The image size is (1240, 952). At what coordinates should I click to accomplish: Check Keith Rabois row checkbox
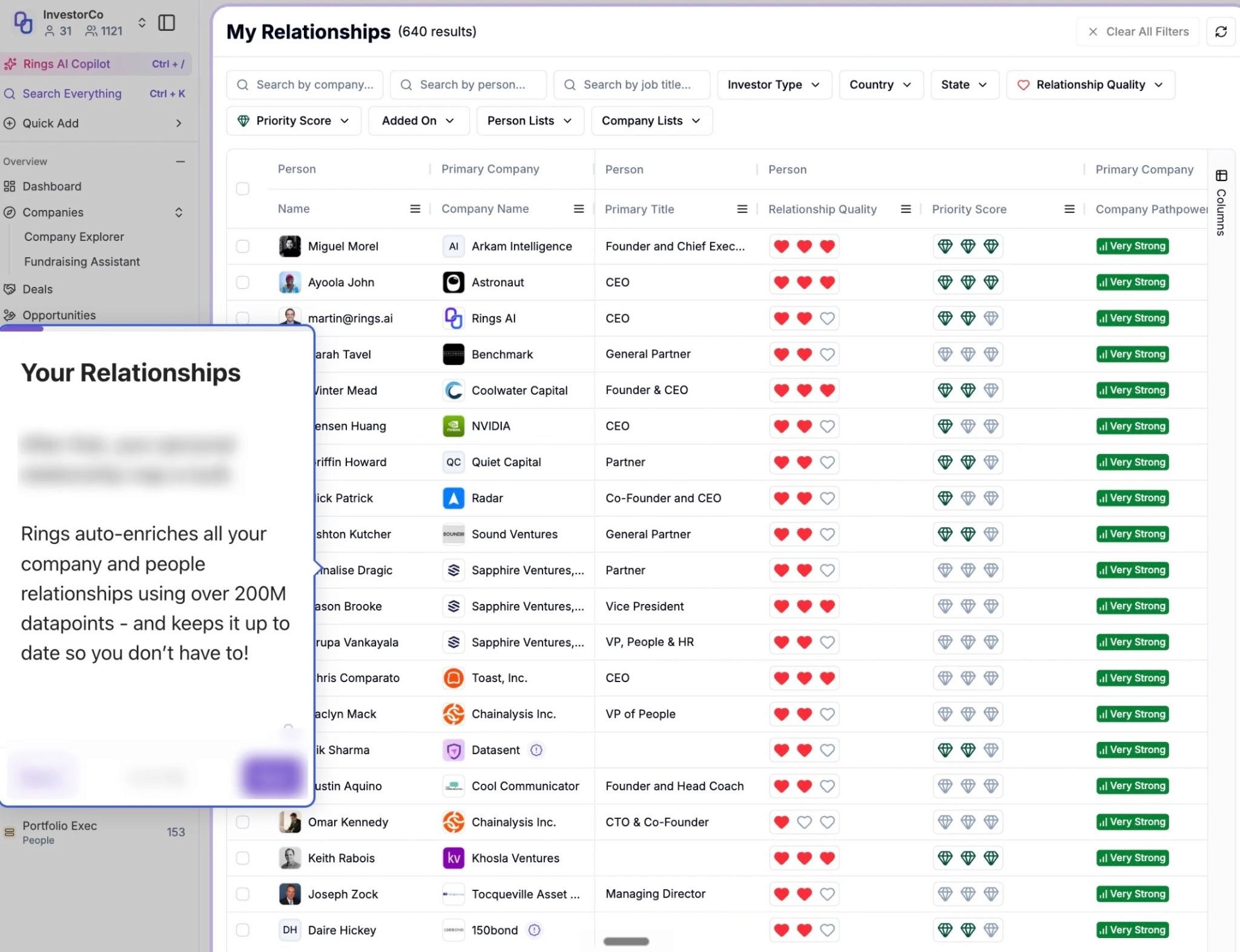coord(243,858)
